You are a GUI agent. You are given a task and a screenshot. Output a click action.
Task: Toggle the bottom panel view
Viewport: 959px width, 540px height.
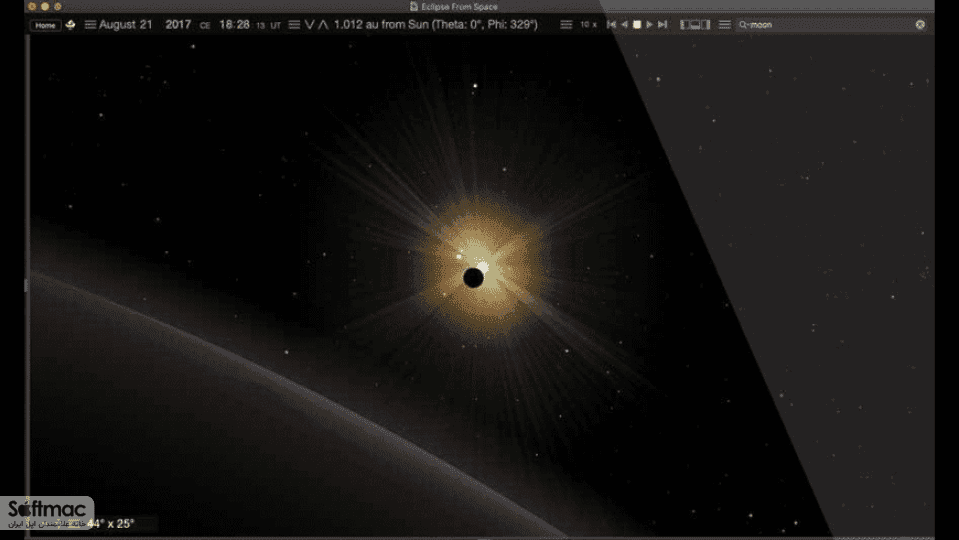pyautogui.click(x=695, y=25)
